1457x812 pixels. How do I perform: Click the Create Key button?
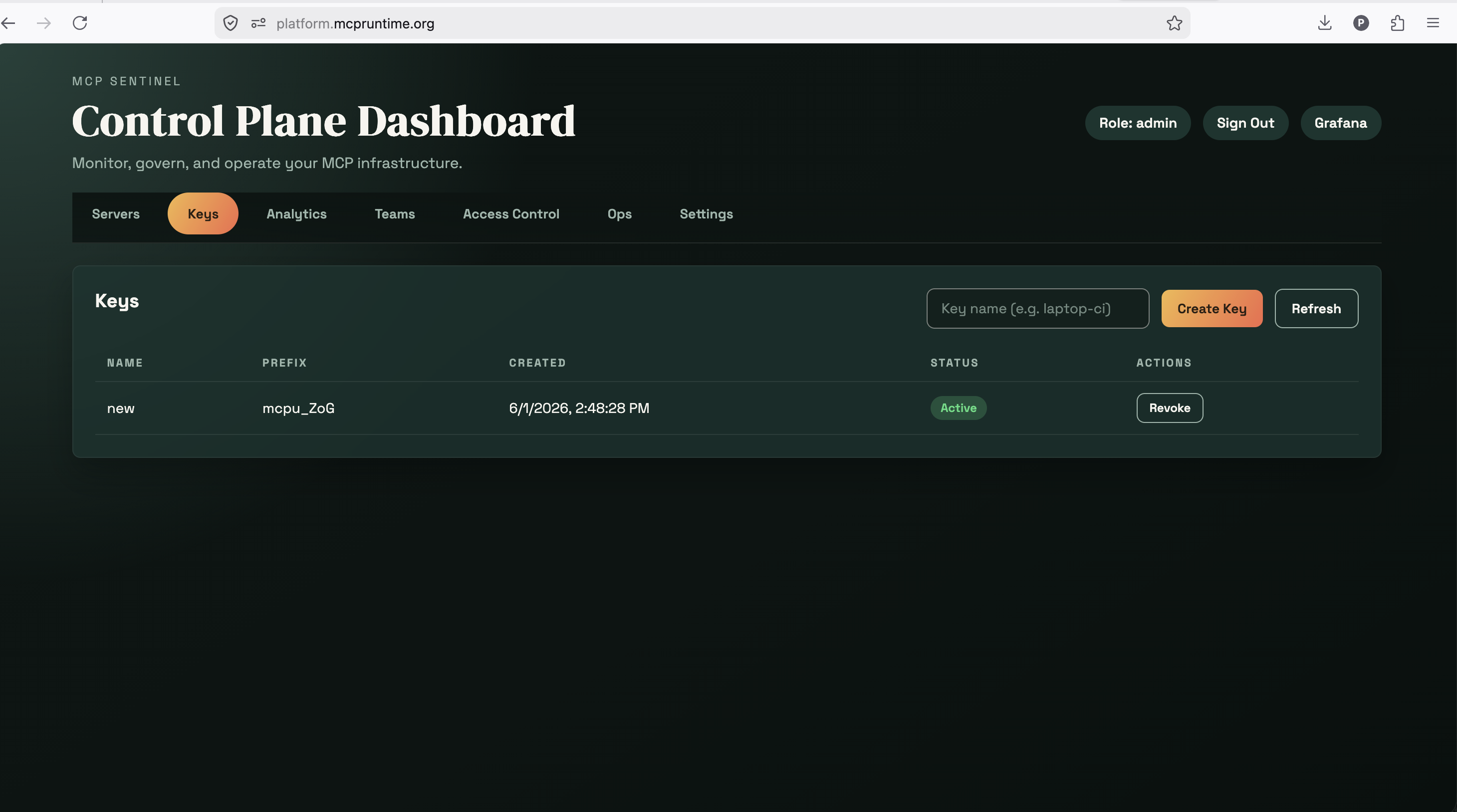tap(1212, 309)
